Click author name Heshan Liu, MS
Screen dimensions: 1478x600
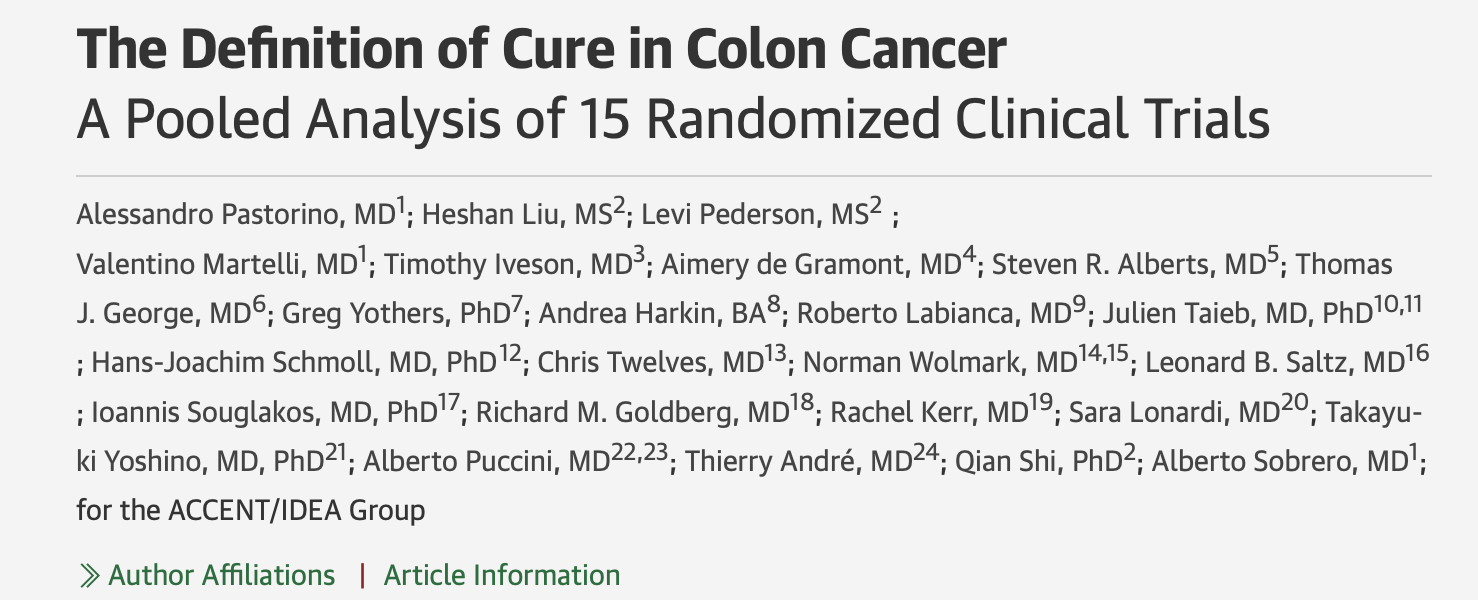point(521,216)
